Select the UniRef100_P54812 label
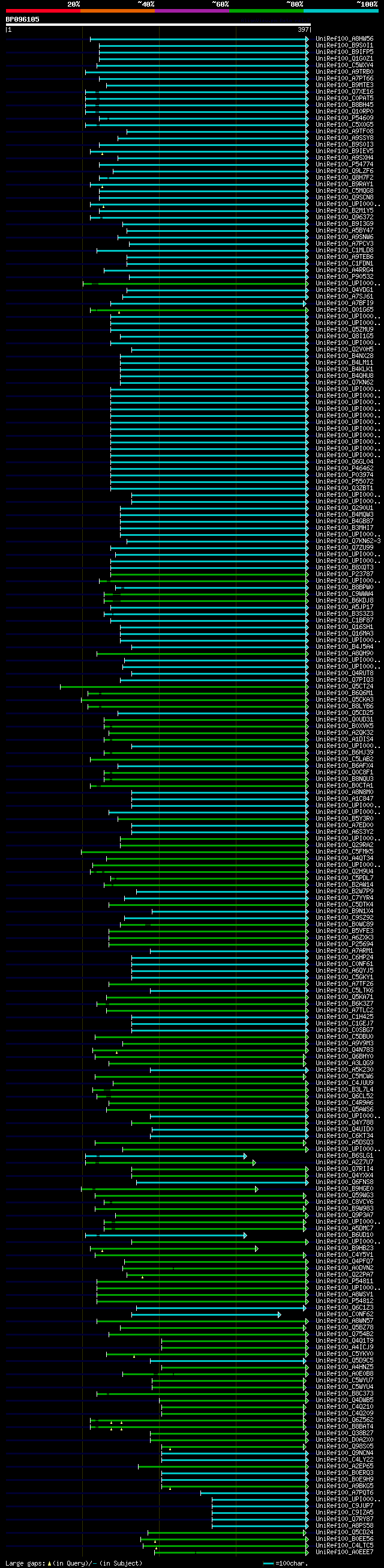384x1568 pixels. pyautogui.click(x=344, y=1301)
